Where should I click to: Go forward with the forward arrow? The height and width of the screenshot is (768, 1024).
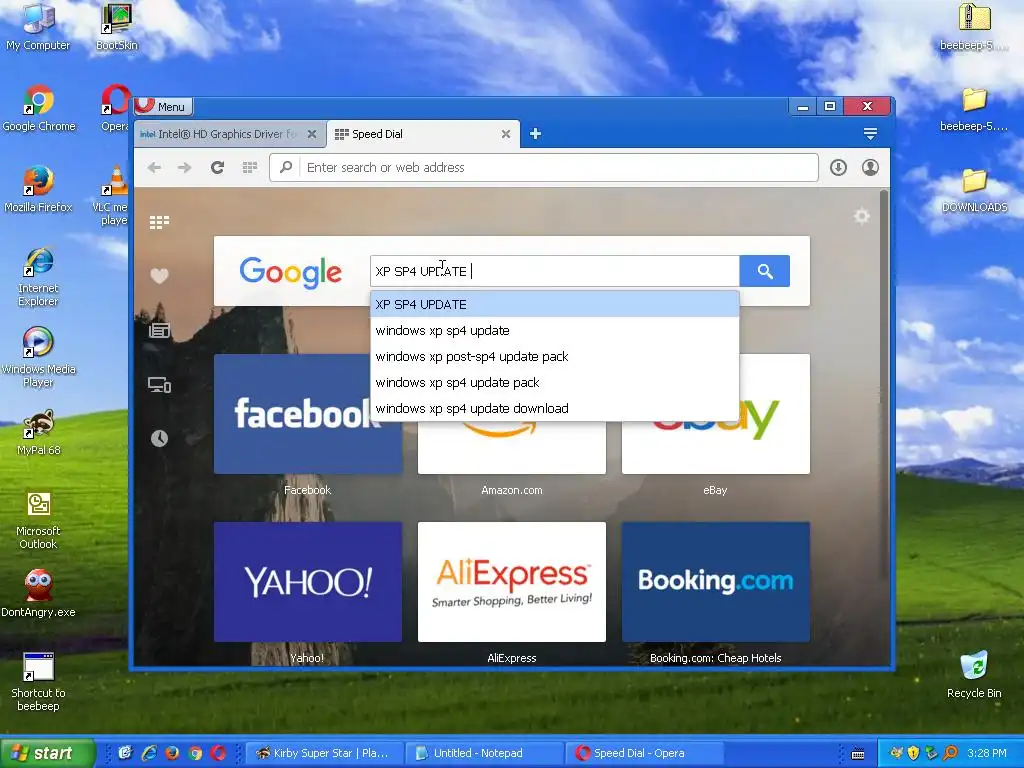point(185,168)
